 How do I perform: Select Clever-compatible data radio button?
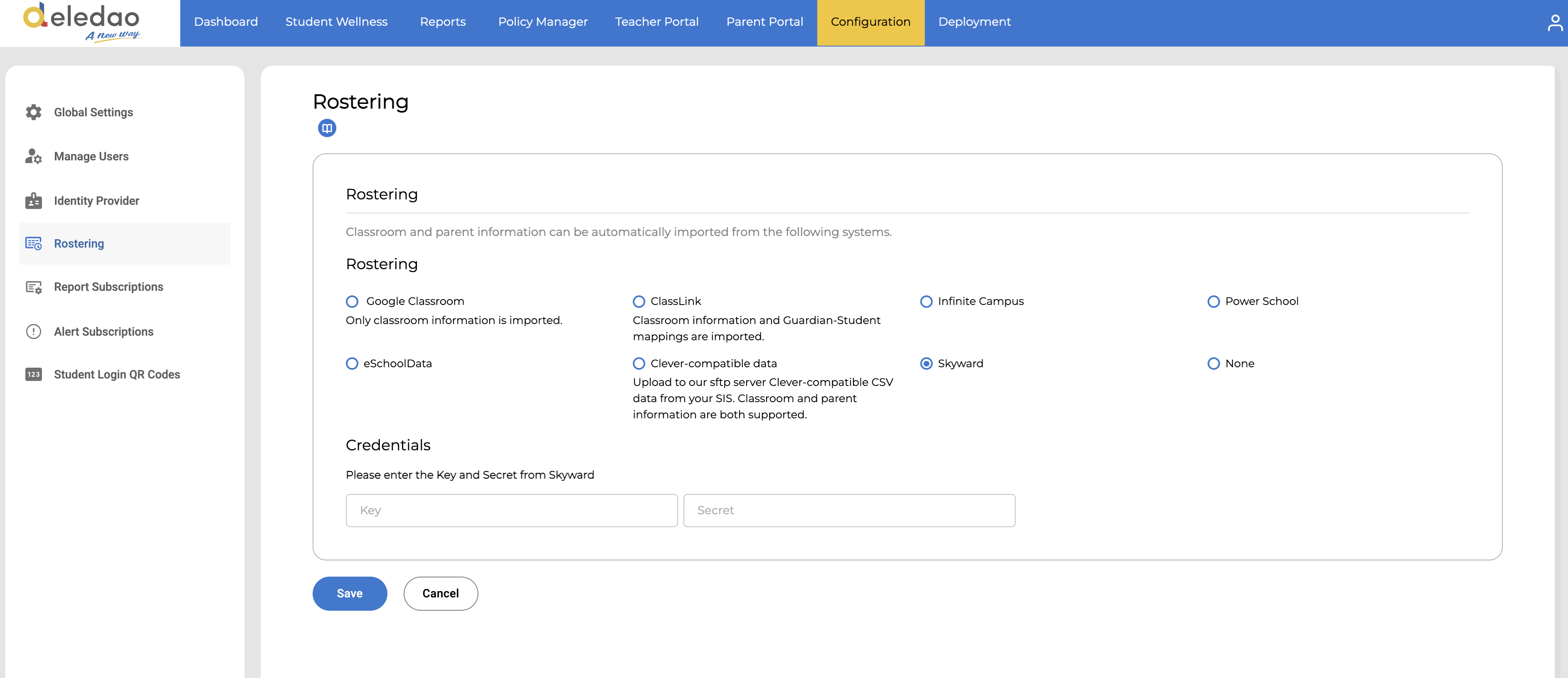point(639,364)
